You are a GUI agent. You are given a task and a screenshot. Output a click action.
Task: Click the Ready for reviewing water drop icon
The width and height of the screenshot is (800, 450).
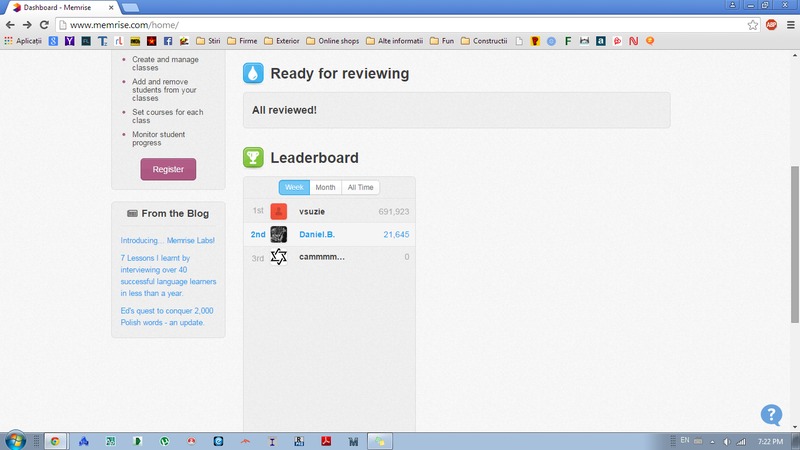tap(253, 73)
